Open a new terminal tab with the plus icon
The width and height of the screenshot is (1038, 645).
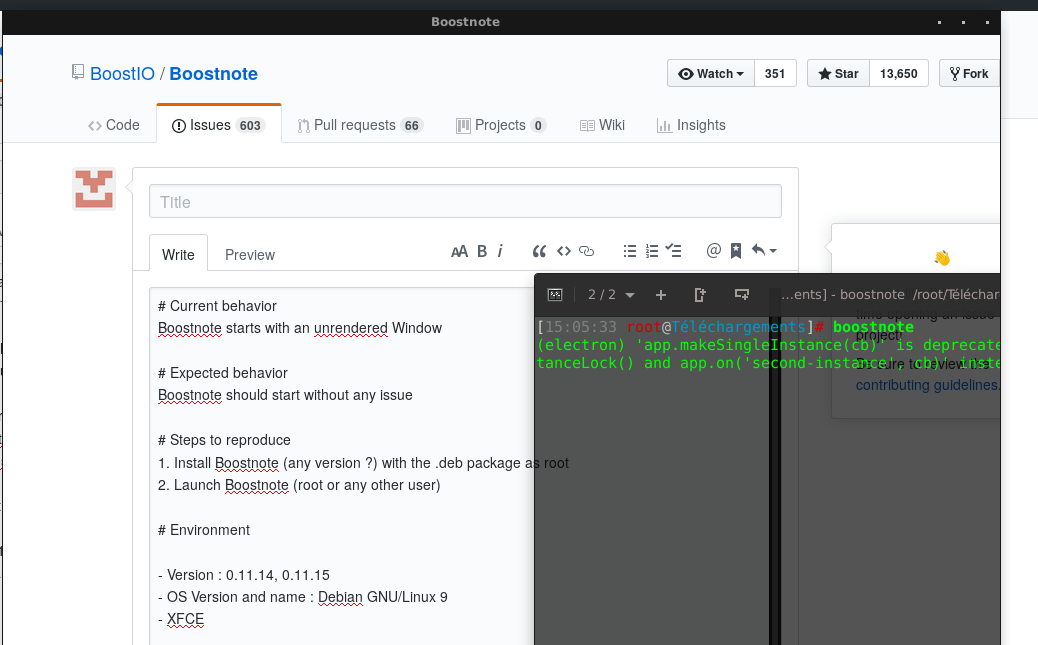click(x=660, y=294)
